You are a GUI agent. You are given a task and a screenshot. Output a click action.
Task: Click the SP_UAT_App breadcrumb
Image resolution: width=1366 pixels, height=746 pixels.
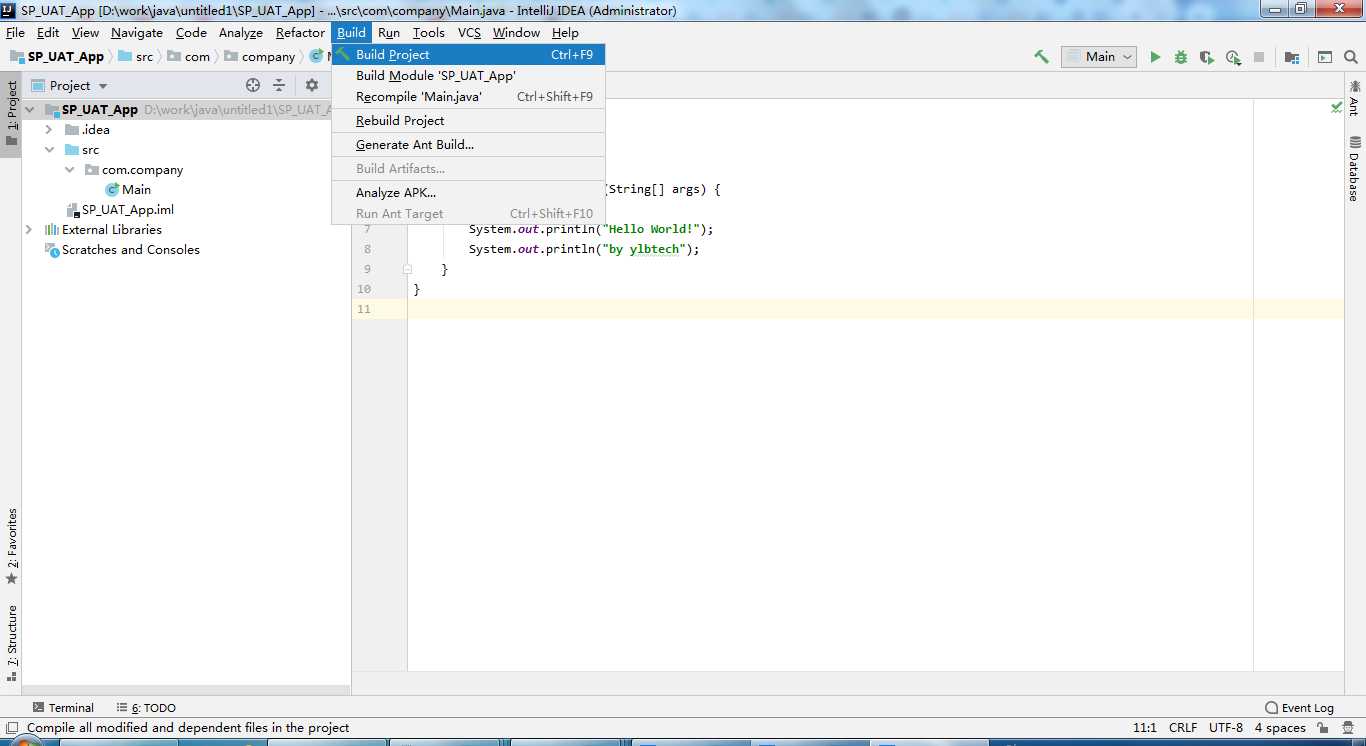(x=57, y=57)
